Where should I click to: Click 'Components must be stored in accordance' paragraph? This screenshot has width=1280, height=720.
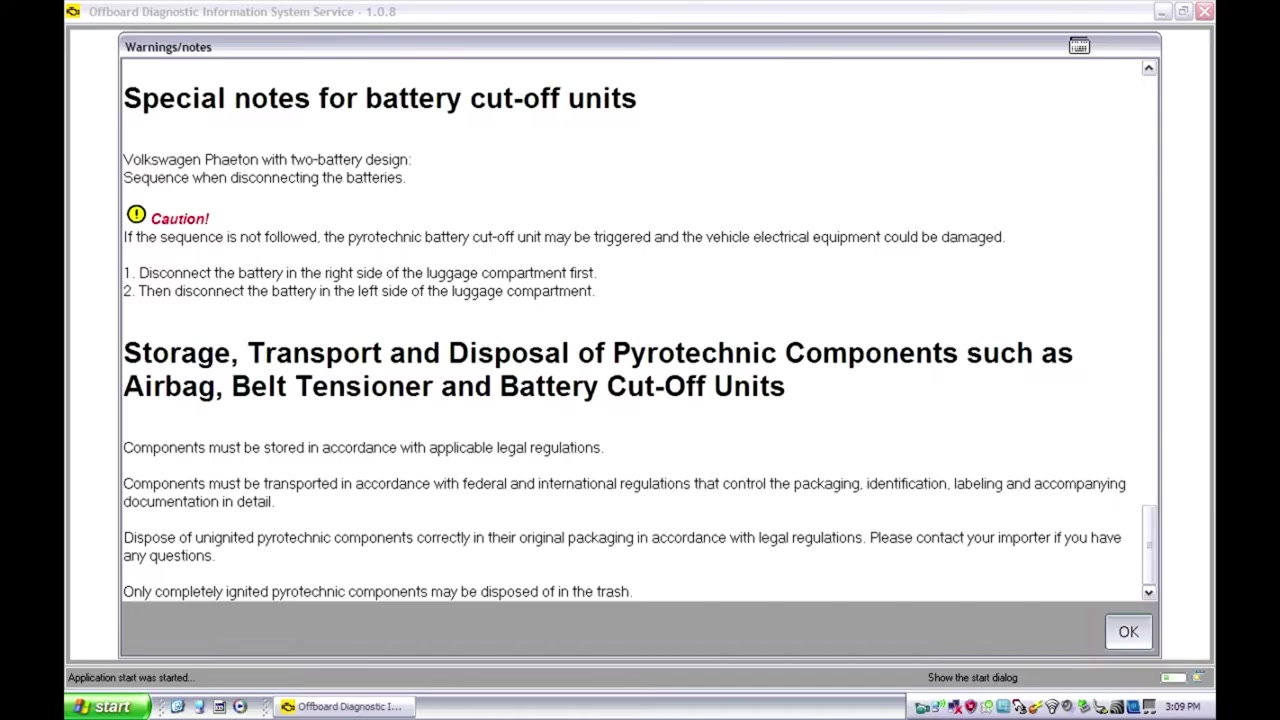[363, 448]
